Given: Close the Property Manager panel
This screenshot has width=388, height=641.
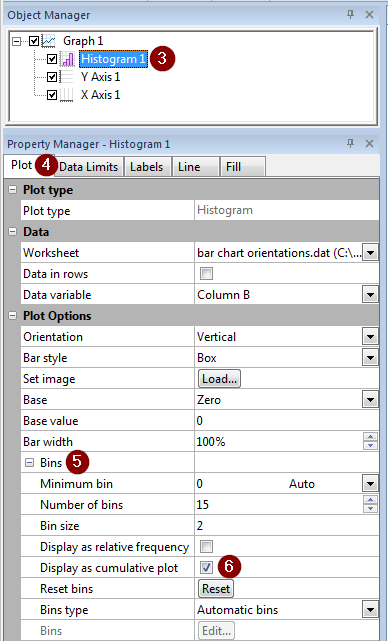Looking at the screenshot, I should (x=370, y=143).
